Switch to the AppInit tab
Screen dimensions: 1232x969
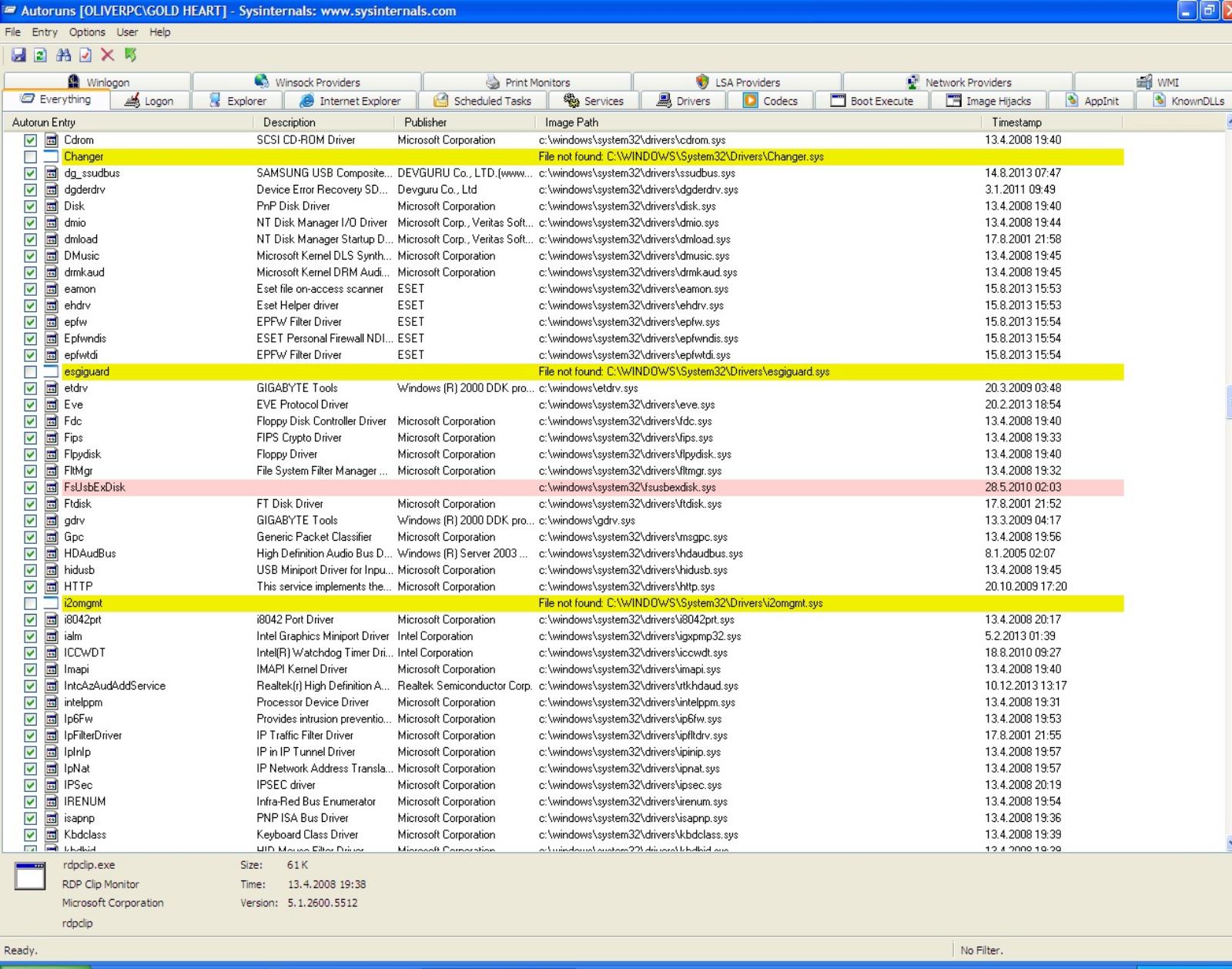pos(1093,101)
